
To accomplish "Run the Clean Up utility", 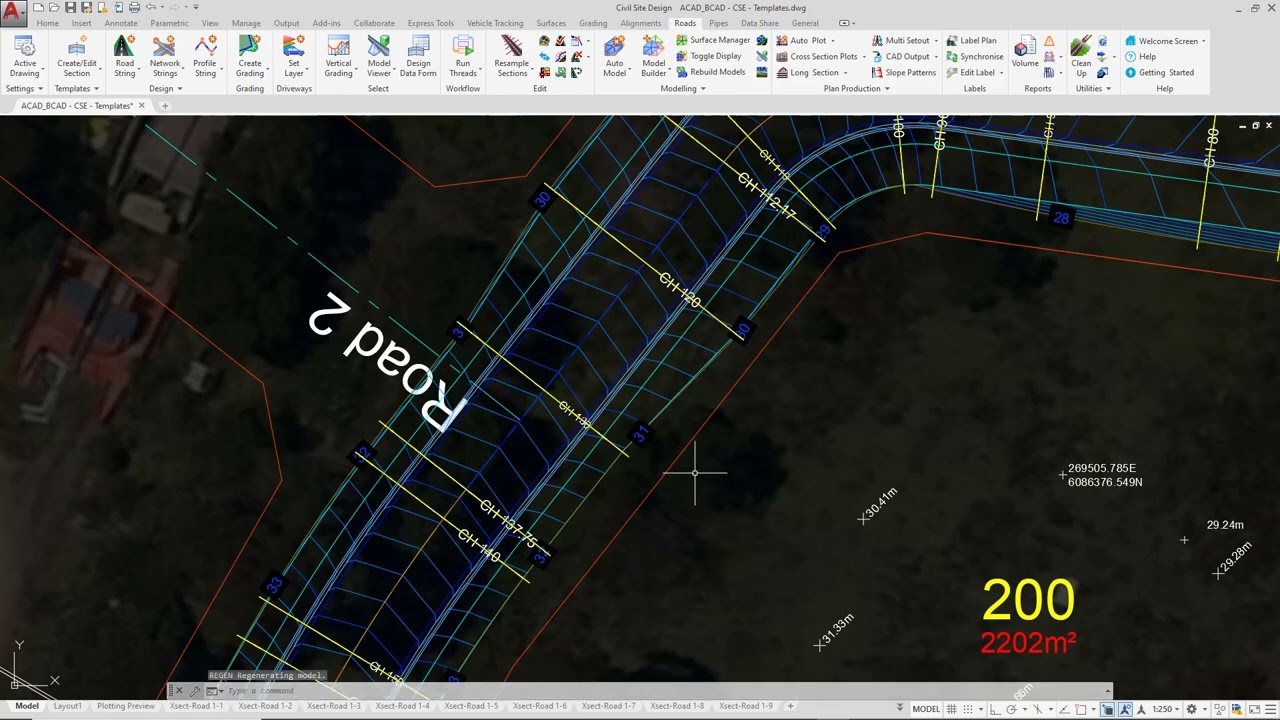I will click(1081, 56).
